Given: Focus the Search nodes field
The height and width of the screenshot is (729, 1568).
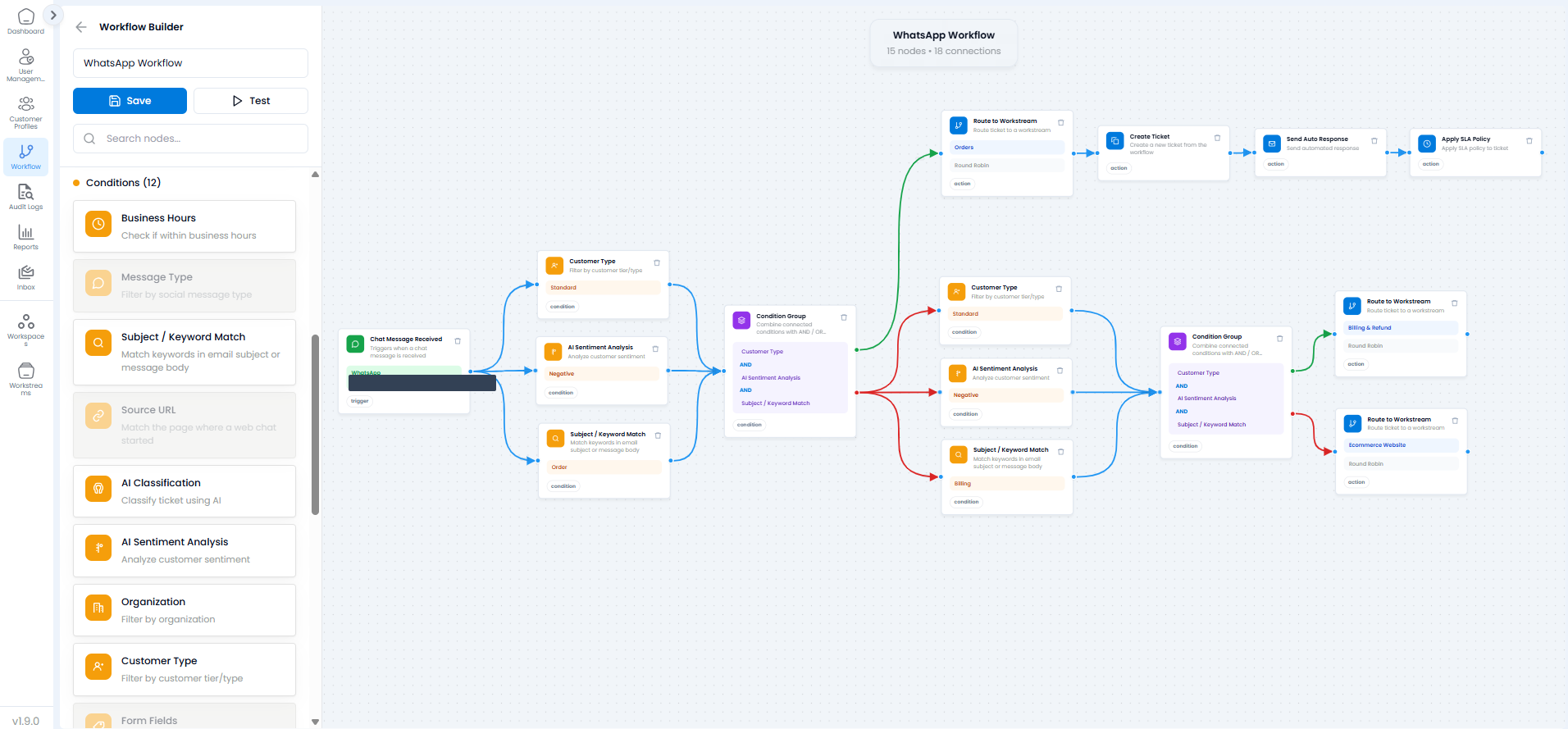Looking at the screenshot, I should [x=190, y=139].
